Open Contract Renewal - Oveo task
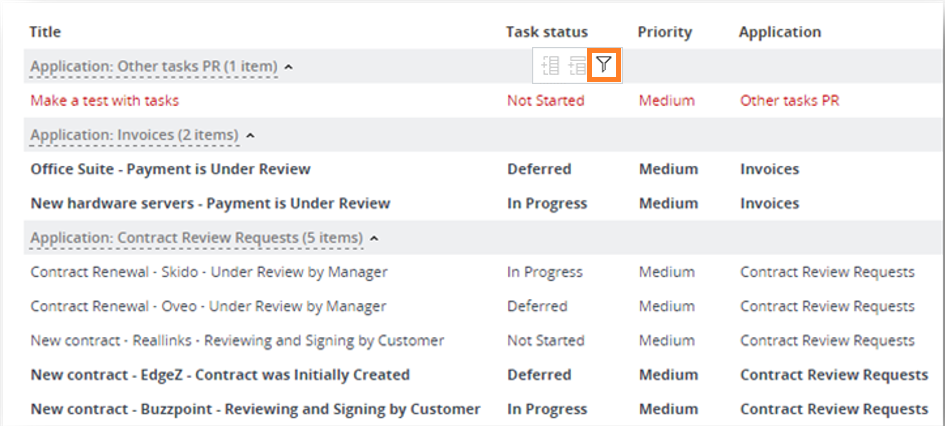The image size is (945, 426). (x=209, y=307)
